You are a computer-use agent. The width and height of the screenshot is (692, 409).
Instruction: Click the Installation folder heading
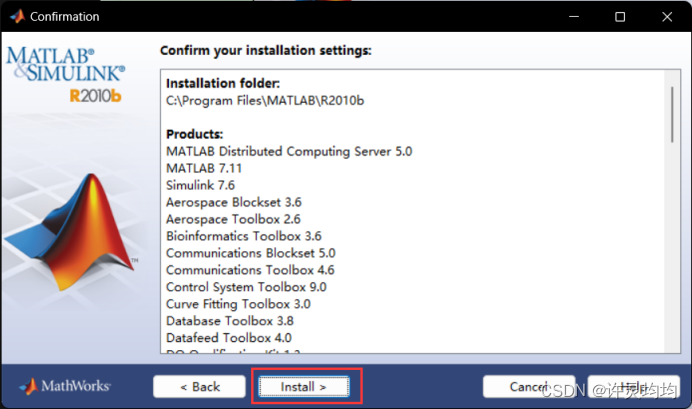pyautogui.click(x=223, y=83)
